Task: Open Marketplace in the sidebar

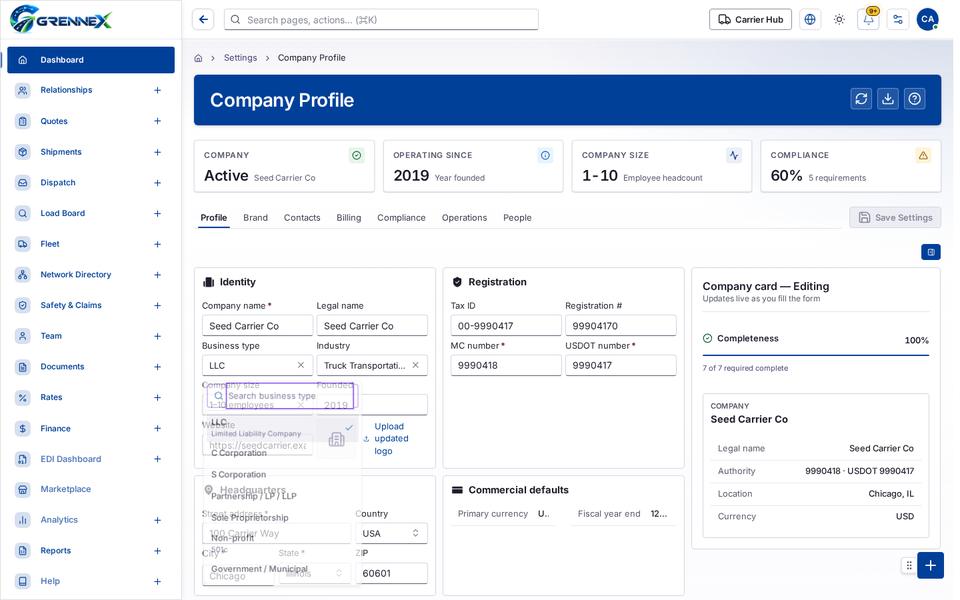Action: point(66,489)
